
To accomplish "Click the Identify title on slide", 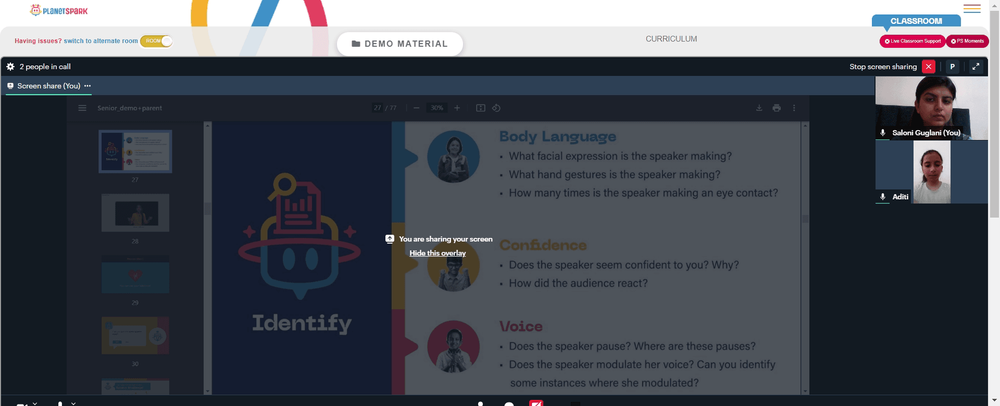I will tap(302, 323).
